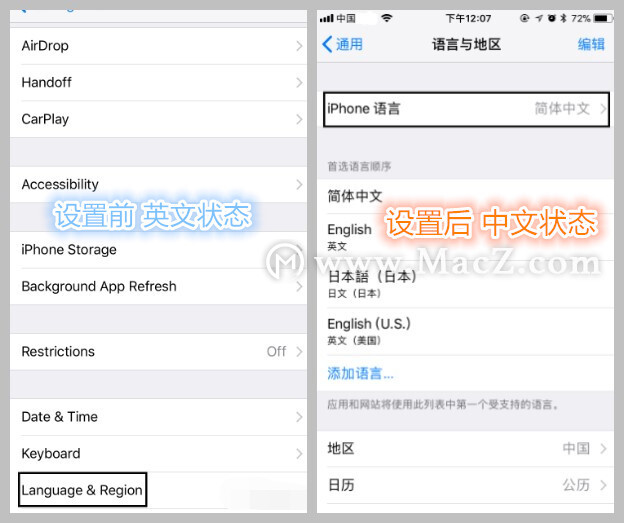Select 日本語 (日本) in preferred languages

click(466, 284)
